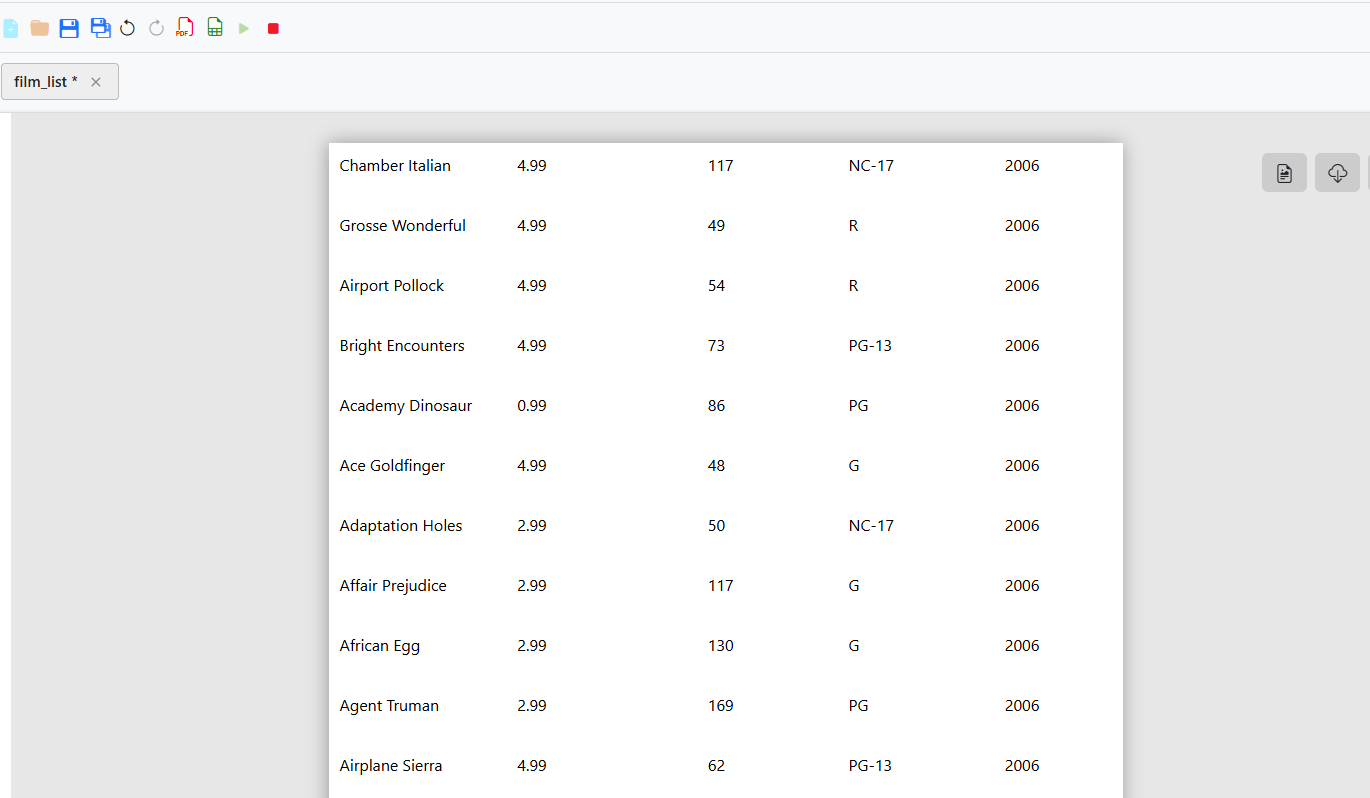This screenshot has width=1370, height=798.
Task: Redo the previously undone action
Action: coord(156,28)
